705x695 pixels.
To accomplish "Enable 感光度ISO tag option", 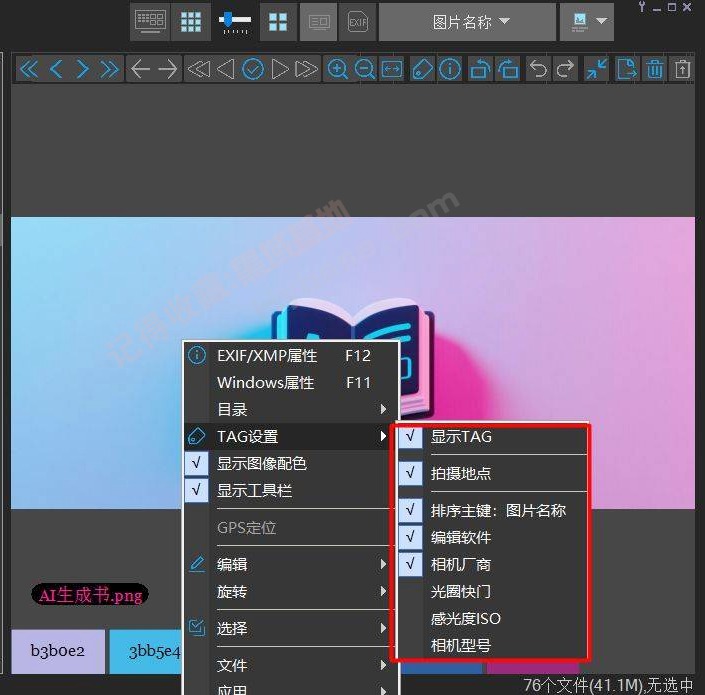I will click(x=492, y=619).
